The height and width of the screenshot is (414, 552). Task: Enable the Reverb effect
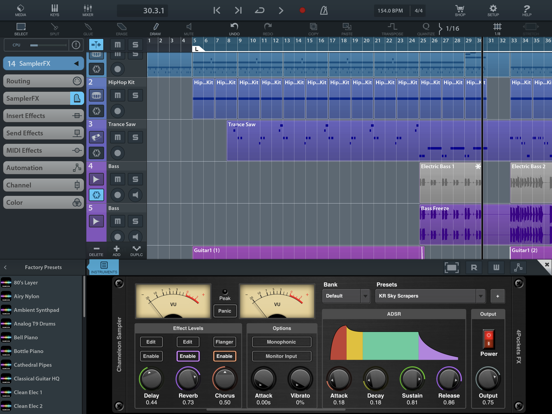[188, 356]
